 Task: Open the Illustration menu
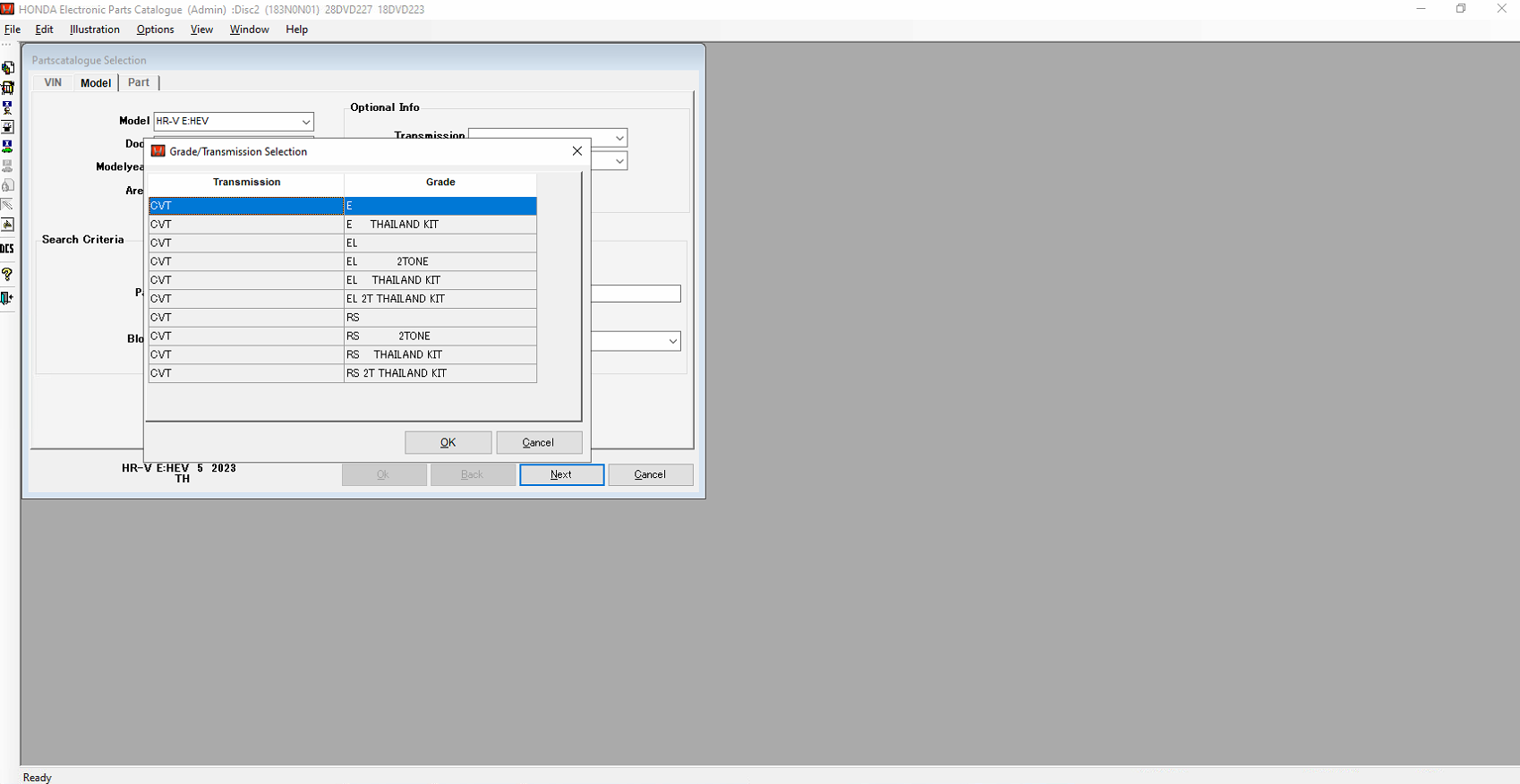click(x=94, y=30)
